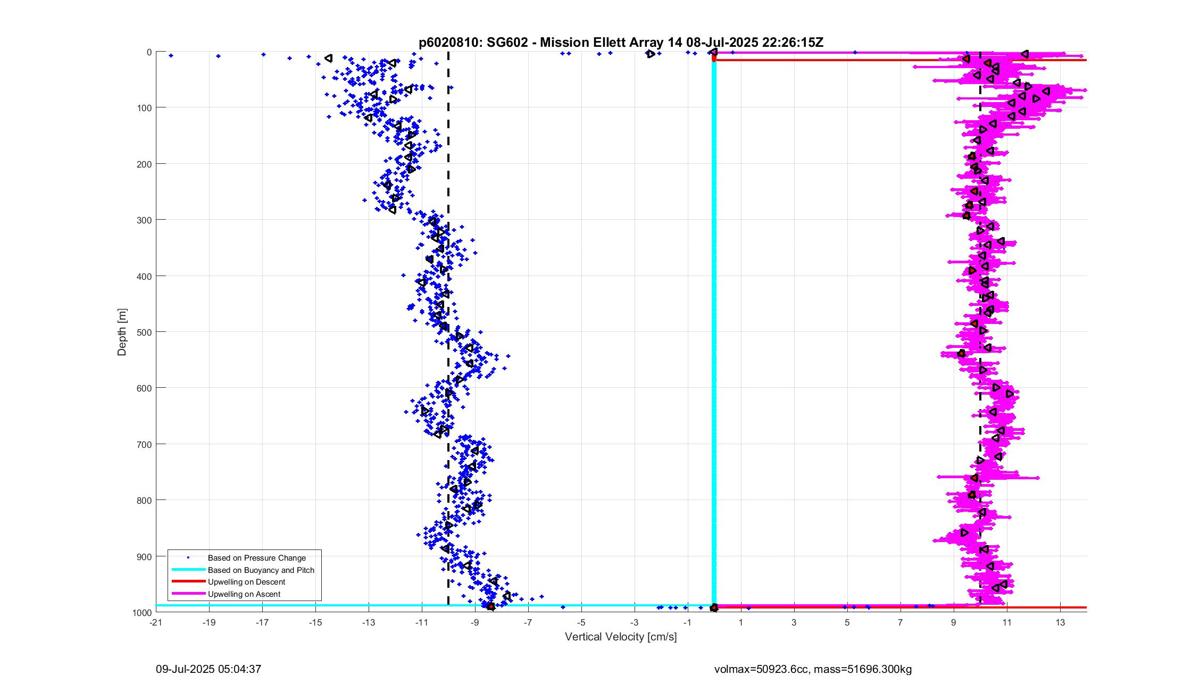Click the 'volmax=50923.6cc, mass=51696.300kg' text
The image size is (1200, 688).
coord(813,668)
